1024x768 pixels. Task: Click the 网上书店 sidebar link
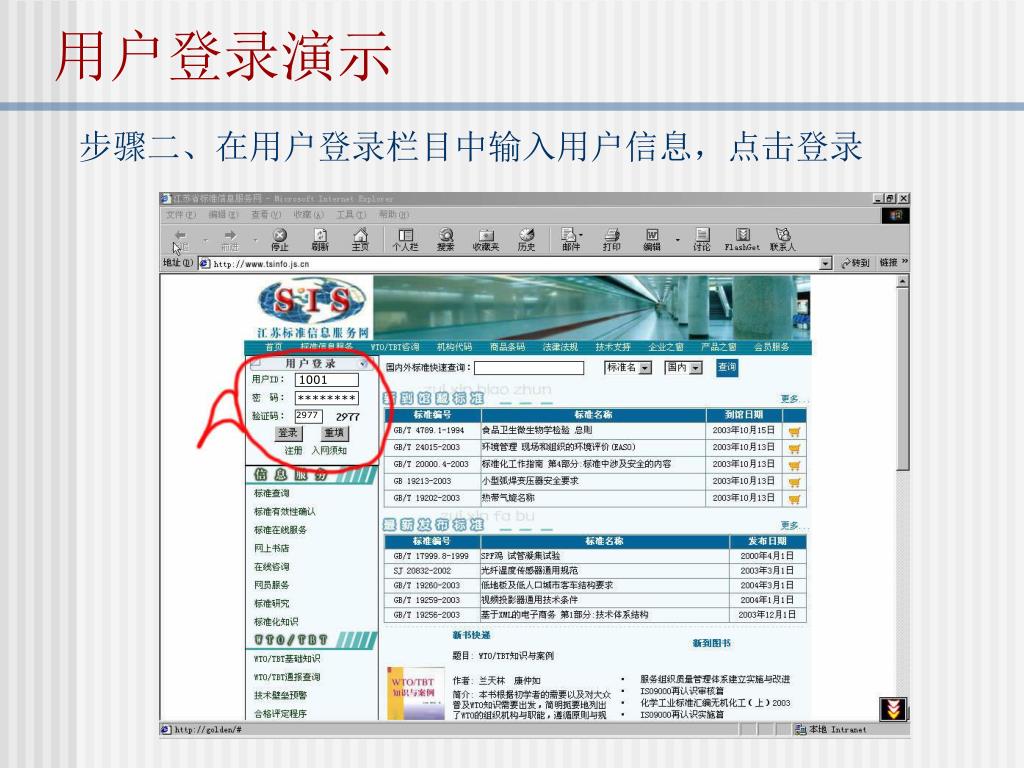(x=272, y=549)
